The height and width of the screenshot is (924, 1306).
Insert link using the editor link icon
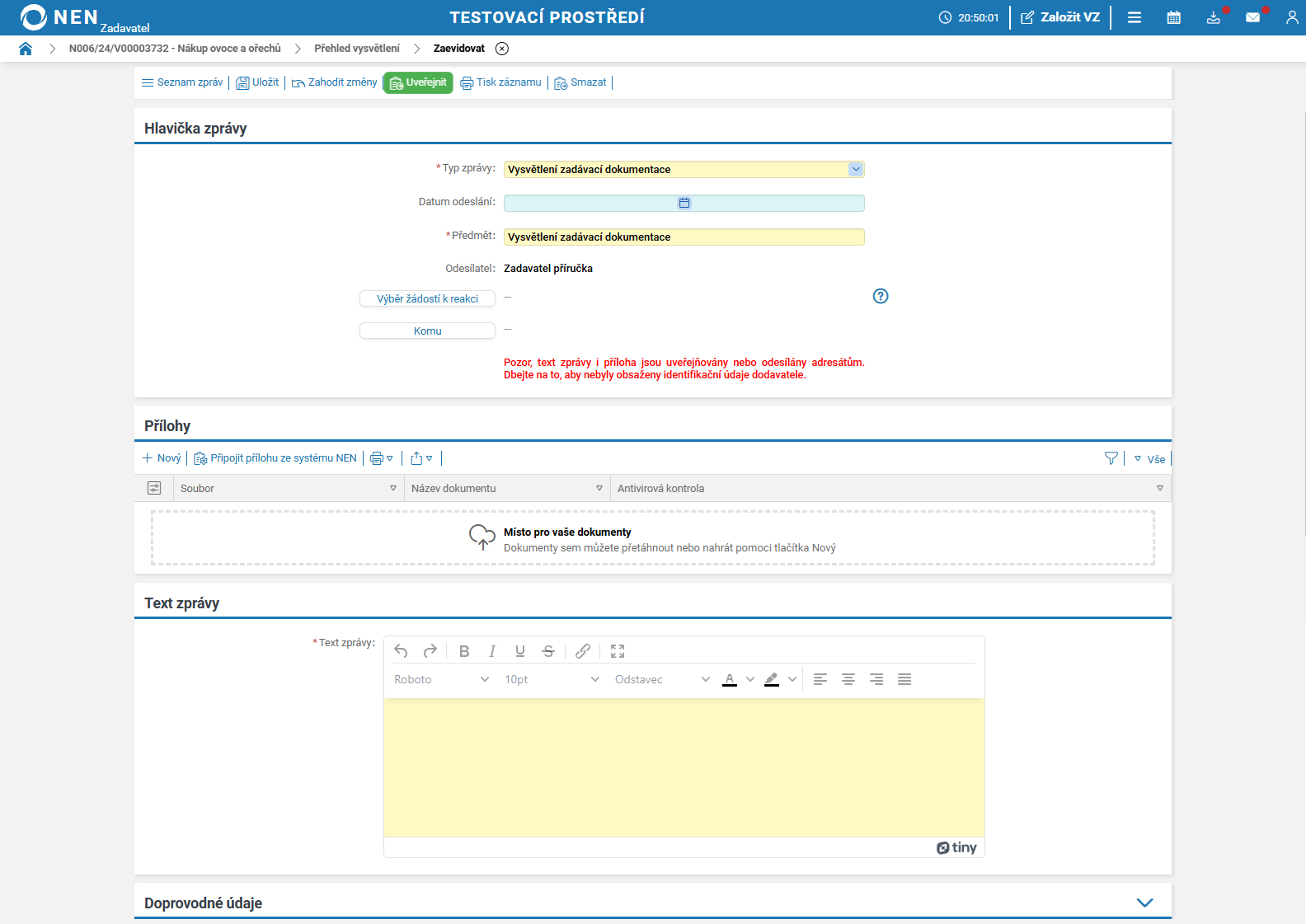pos(582,651)
